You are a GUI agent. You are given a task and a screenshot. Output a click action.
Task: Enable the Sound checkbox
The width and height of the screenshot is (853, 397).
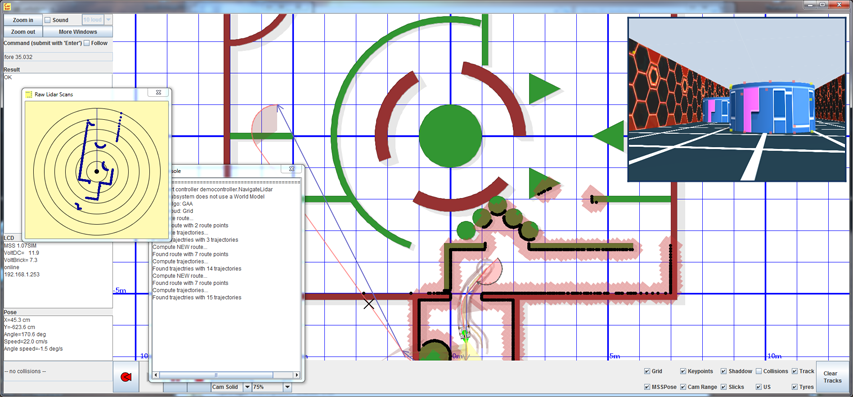click(47, 20)
